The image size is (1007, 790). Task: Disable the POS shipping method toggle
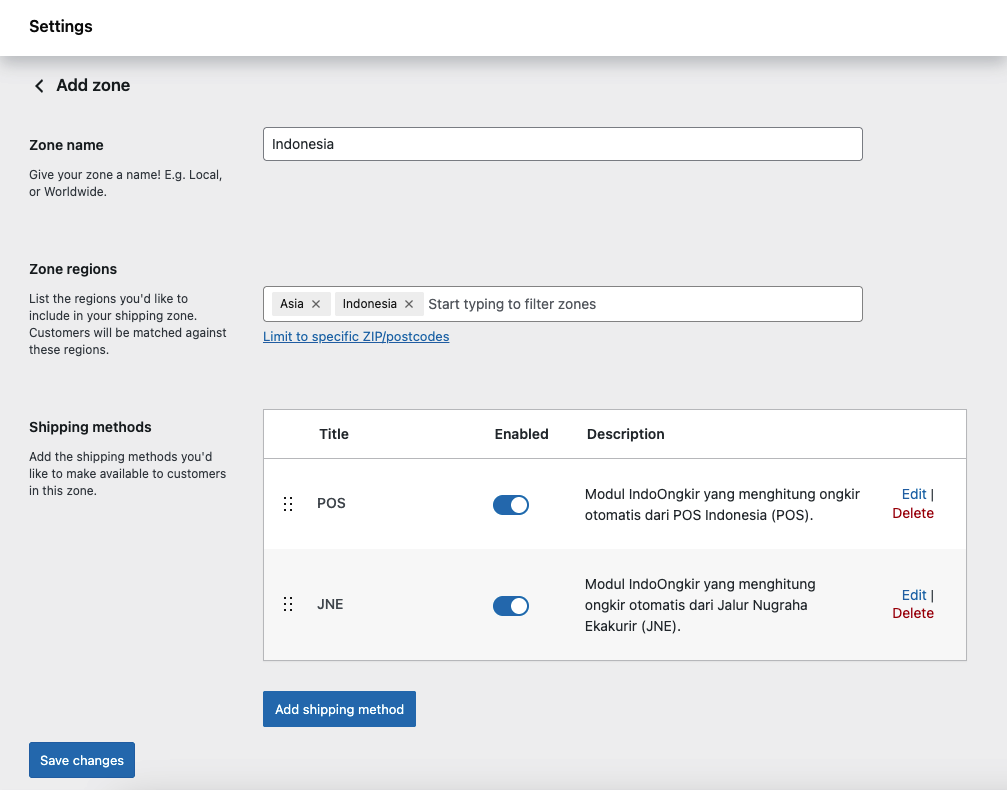point(510,505)
